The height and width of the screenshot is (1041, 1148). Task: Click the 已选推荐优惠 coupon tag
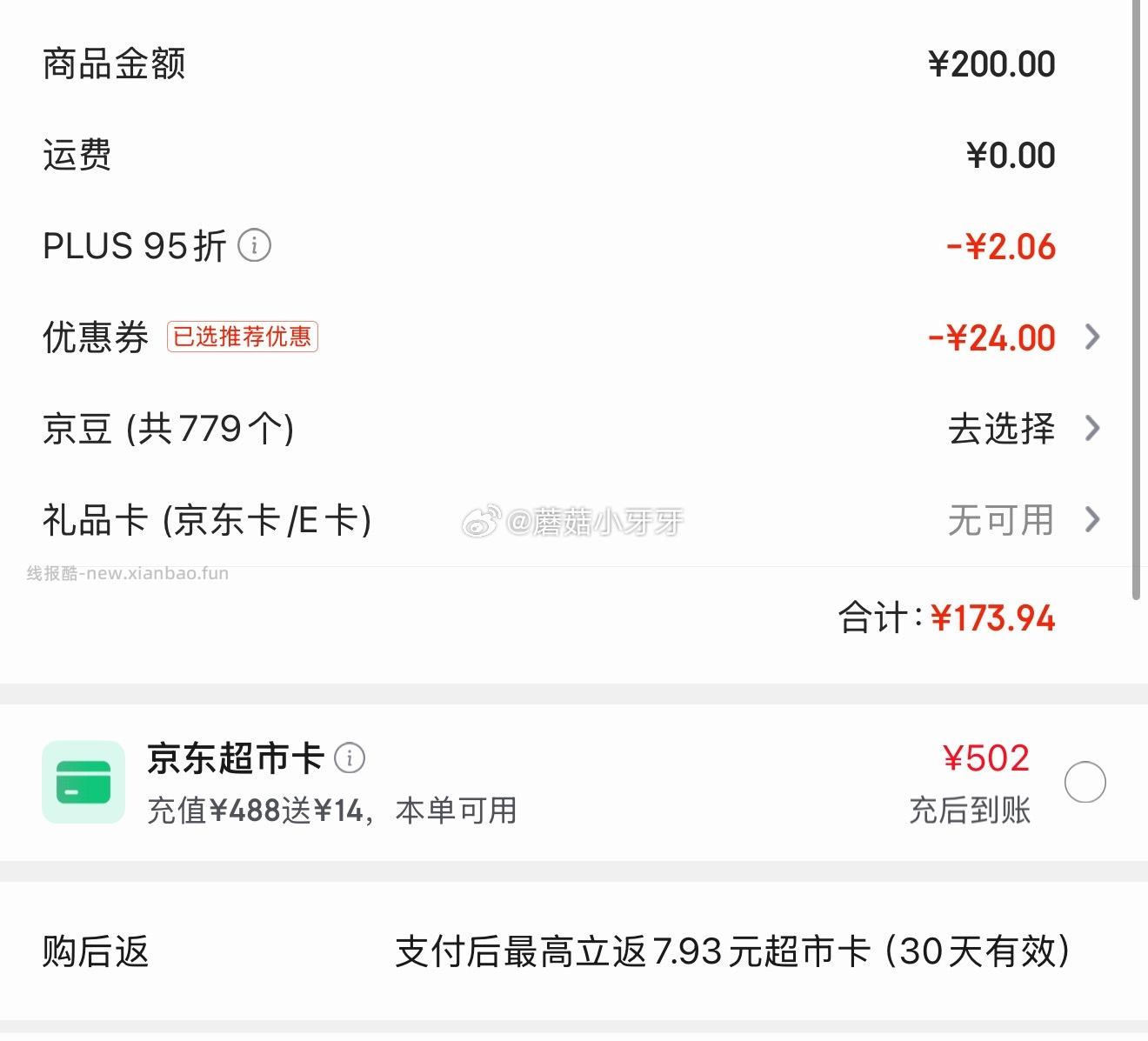coord(244,337)
